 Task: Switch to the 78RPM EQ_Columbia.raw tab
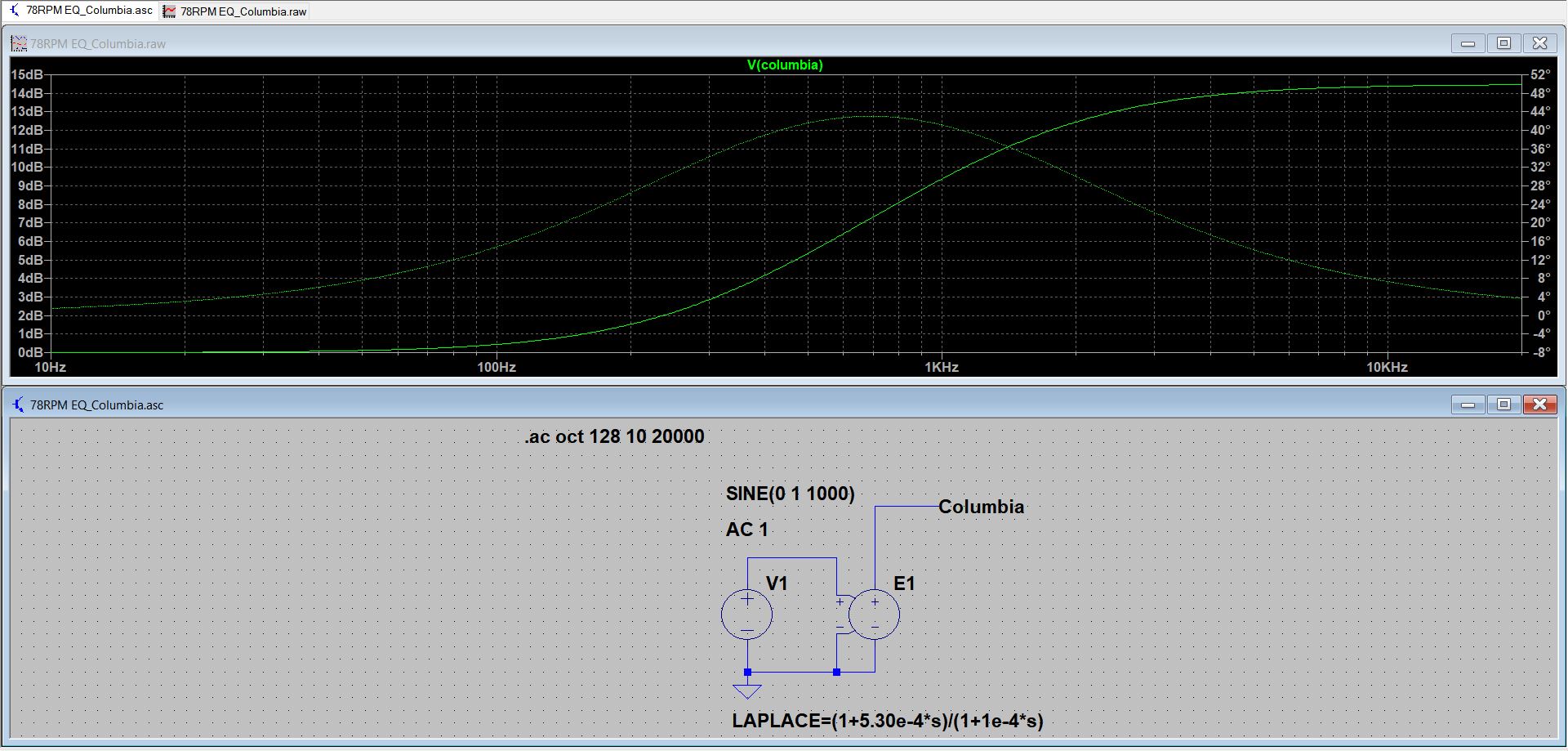click(x=234, y=11)
